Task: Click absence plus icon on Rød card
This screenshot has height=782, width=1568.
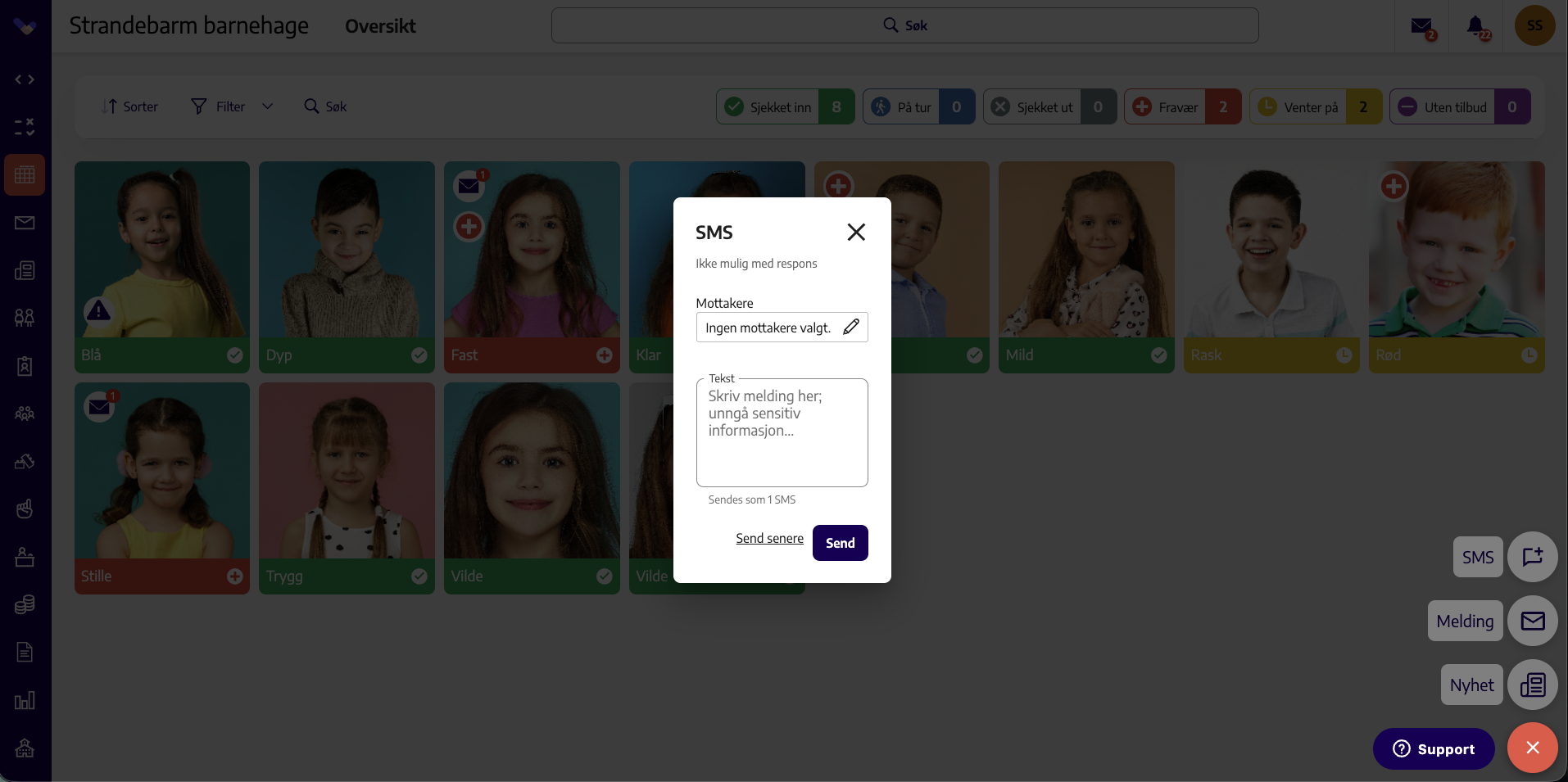Action: click(1394, 186)
